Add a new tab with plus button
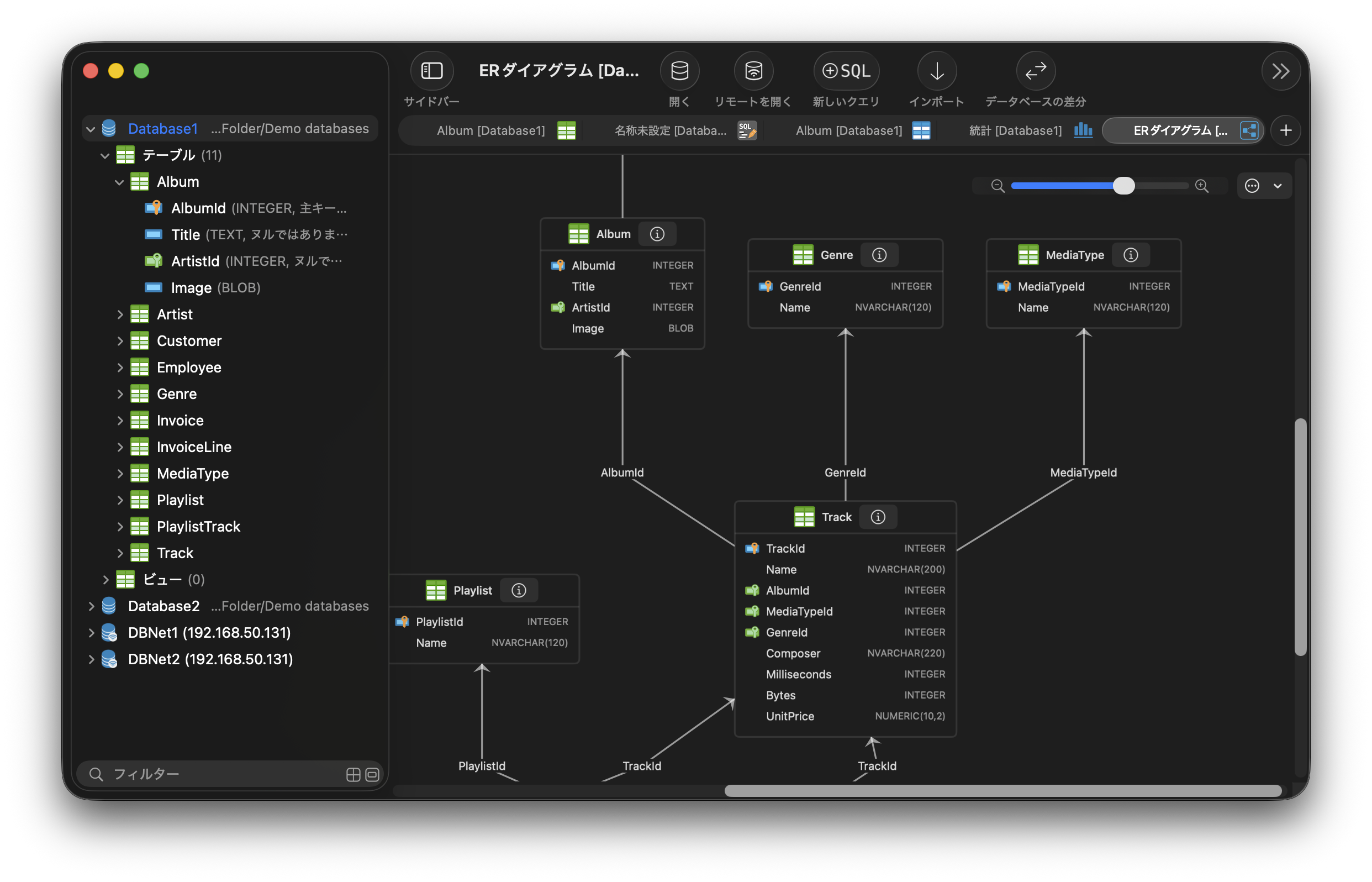The width and height of the screenshot is (1372, 882). point(1286,130)
